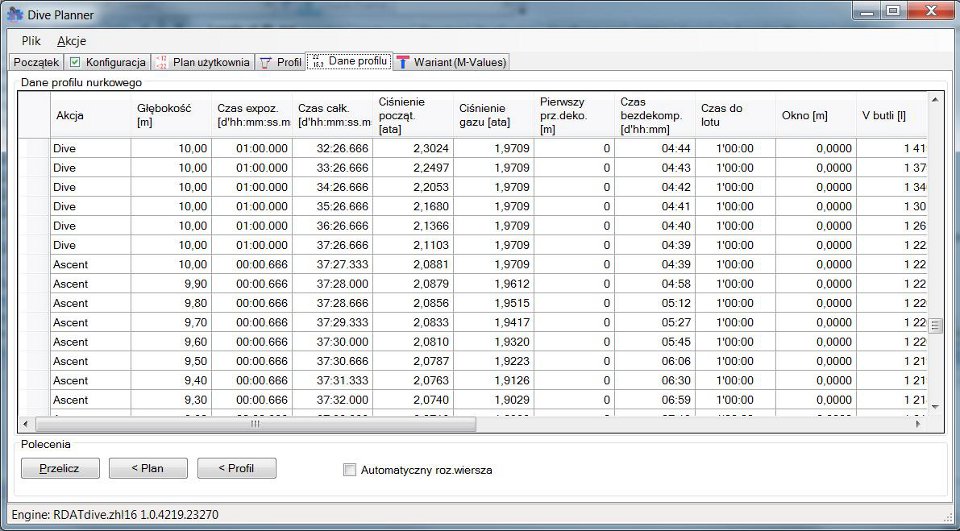Click the red numbers icon on Plan użytkownia tab
The width and height of the screenshot is (960, 531).
(x=162, y=62)
